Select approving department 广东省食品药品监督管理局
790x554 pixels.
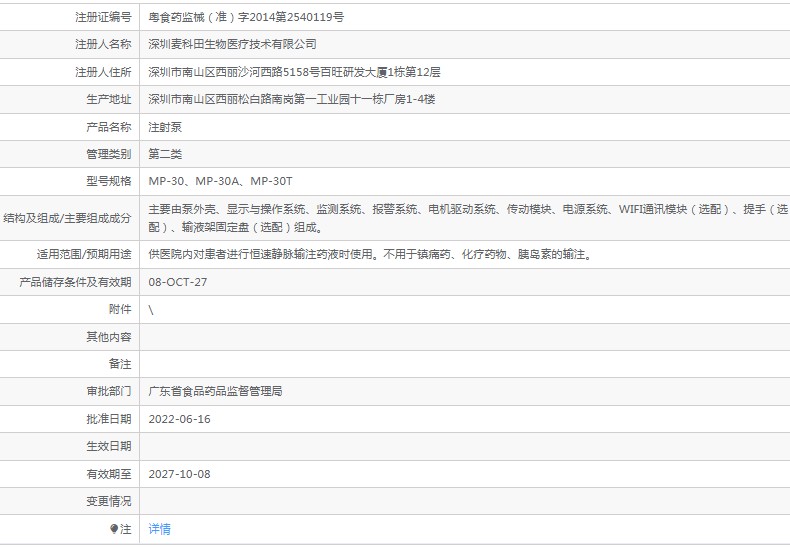click(215, 391)
